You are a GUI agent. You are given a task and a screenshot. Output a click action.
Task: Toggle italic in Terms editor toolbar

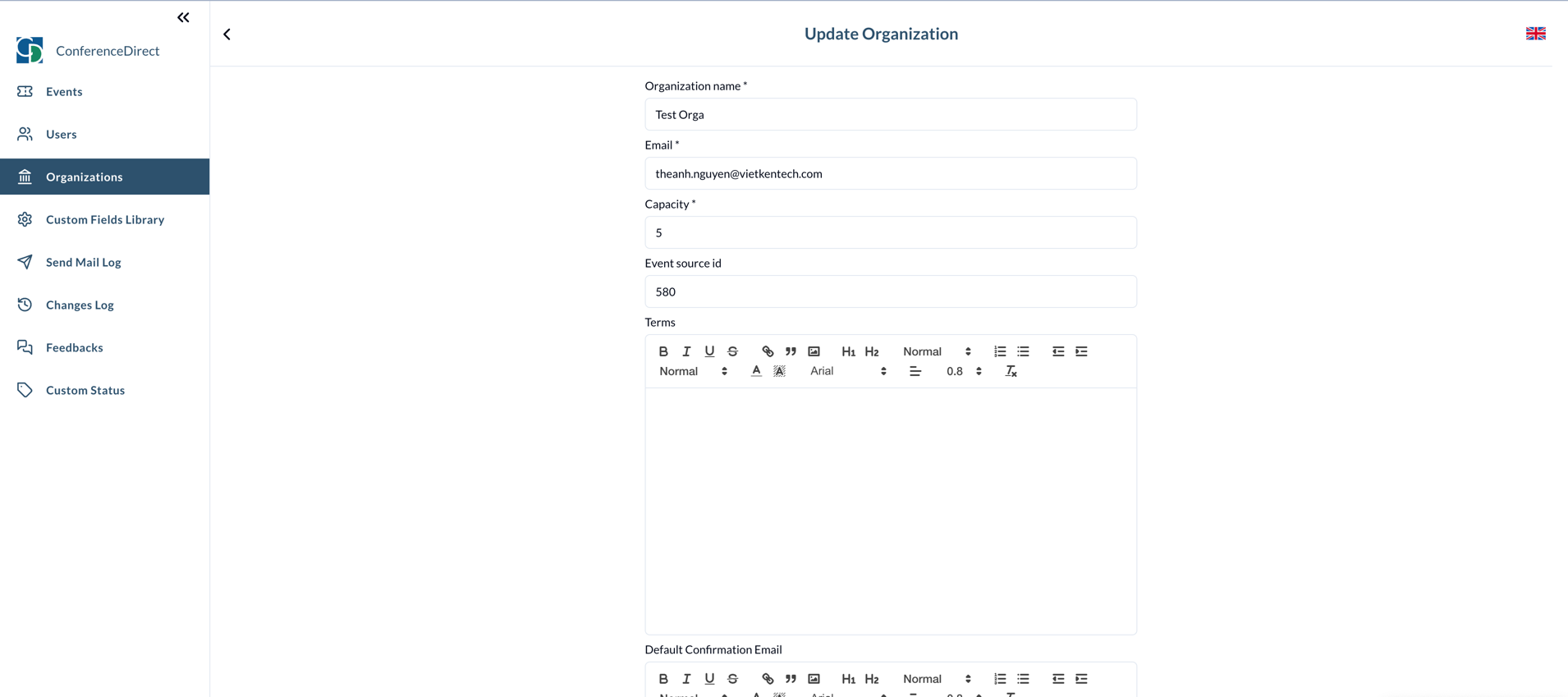coord(686,351)
